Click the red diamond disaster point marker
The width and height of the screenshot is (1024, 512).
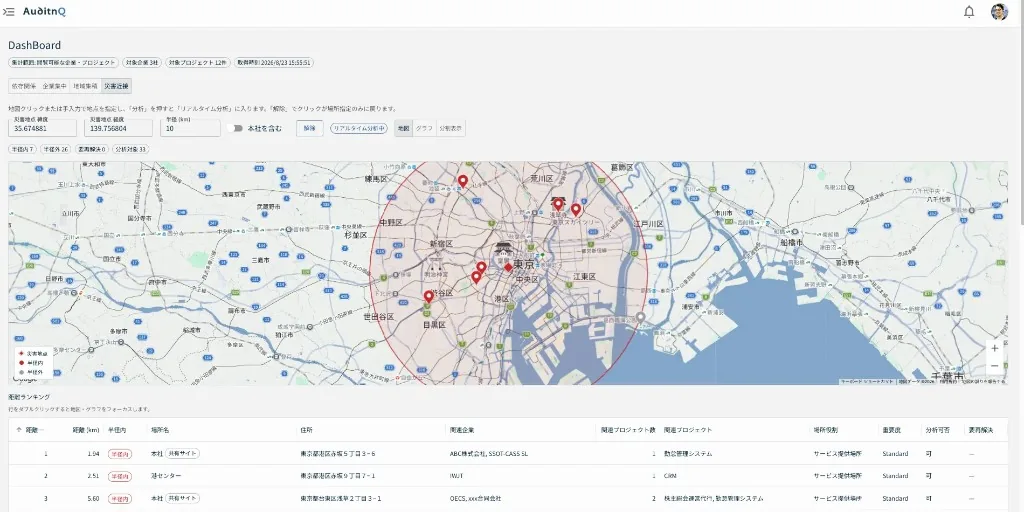point(508,266)
